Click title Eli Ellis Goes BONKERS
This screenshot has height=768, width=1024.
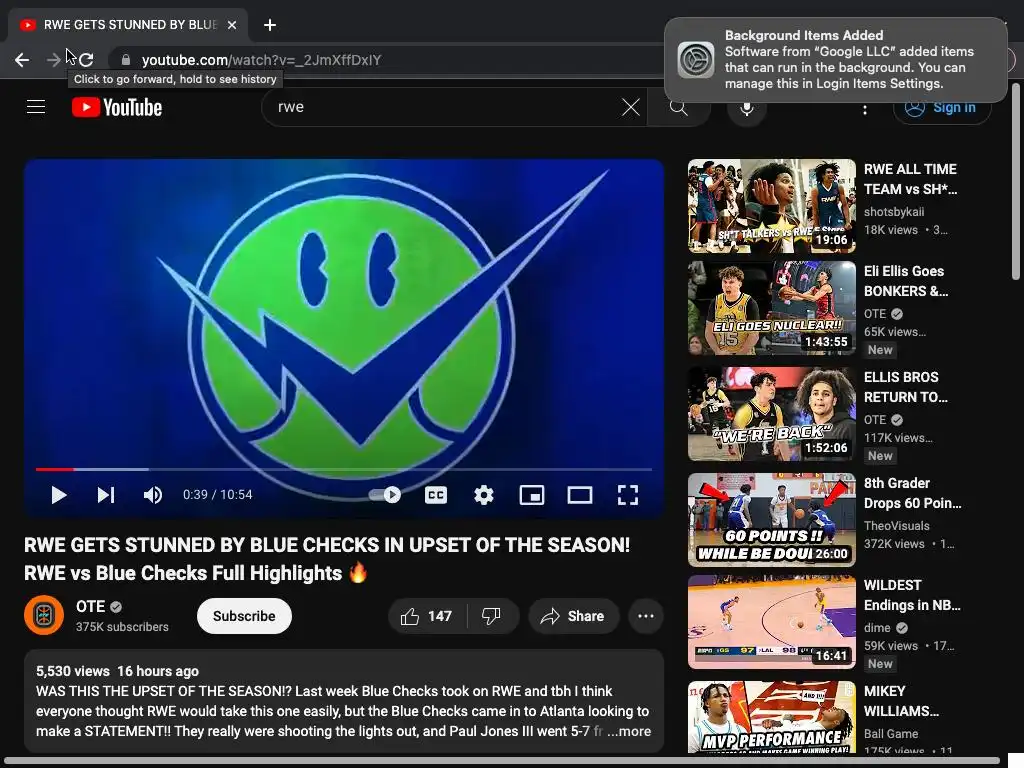(x=906, y=281)
